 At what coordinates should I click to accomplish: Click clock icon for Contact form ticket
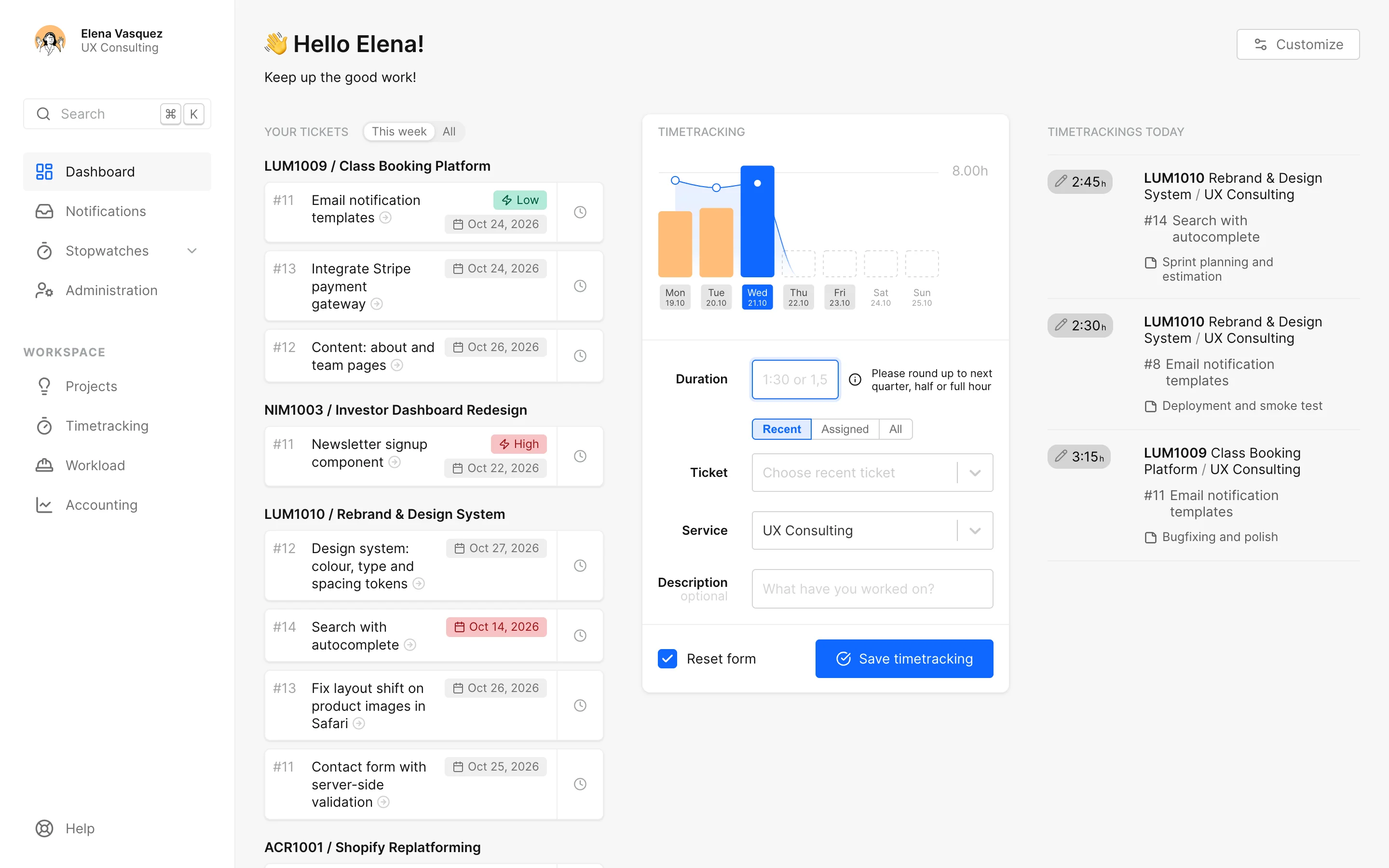580,784
